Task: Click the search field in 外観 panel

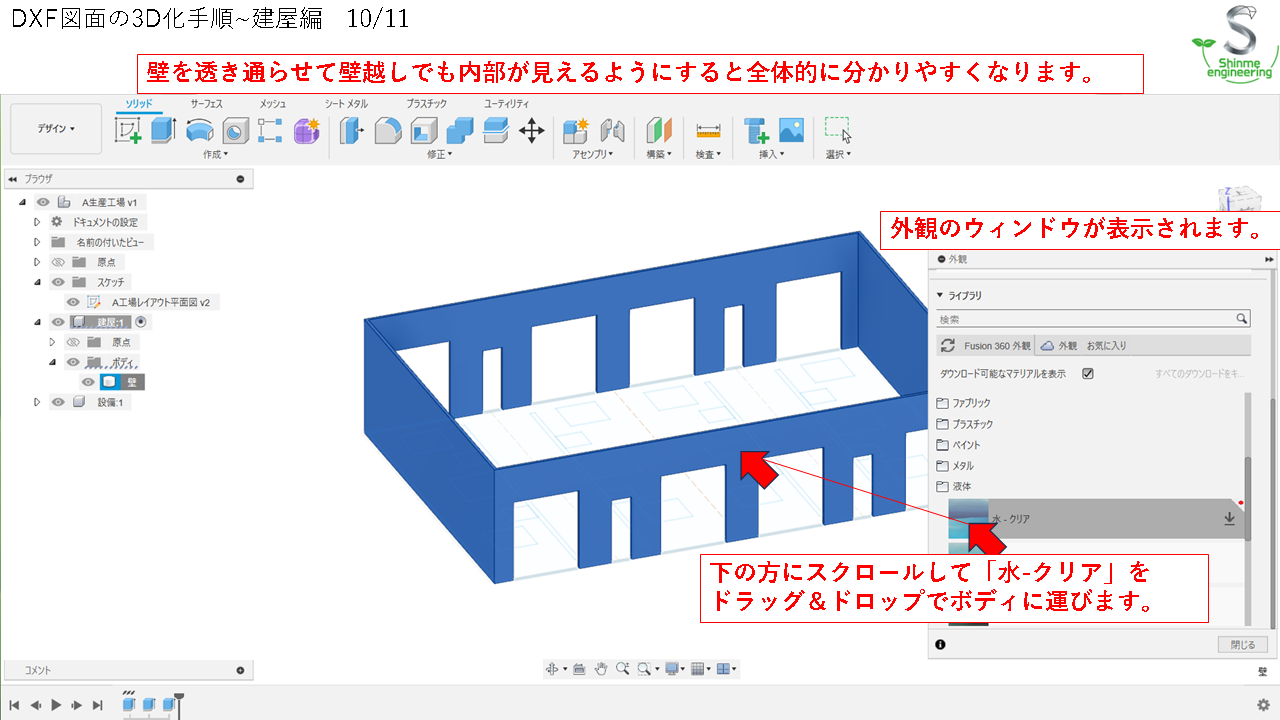Action: pyautogui.click(x=1093, y=319)
